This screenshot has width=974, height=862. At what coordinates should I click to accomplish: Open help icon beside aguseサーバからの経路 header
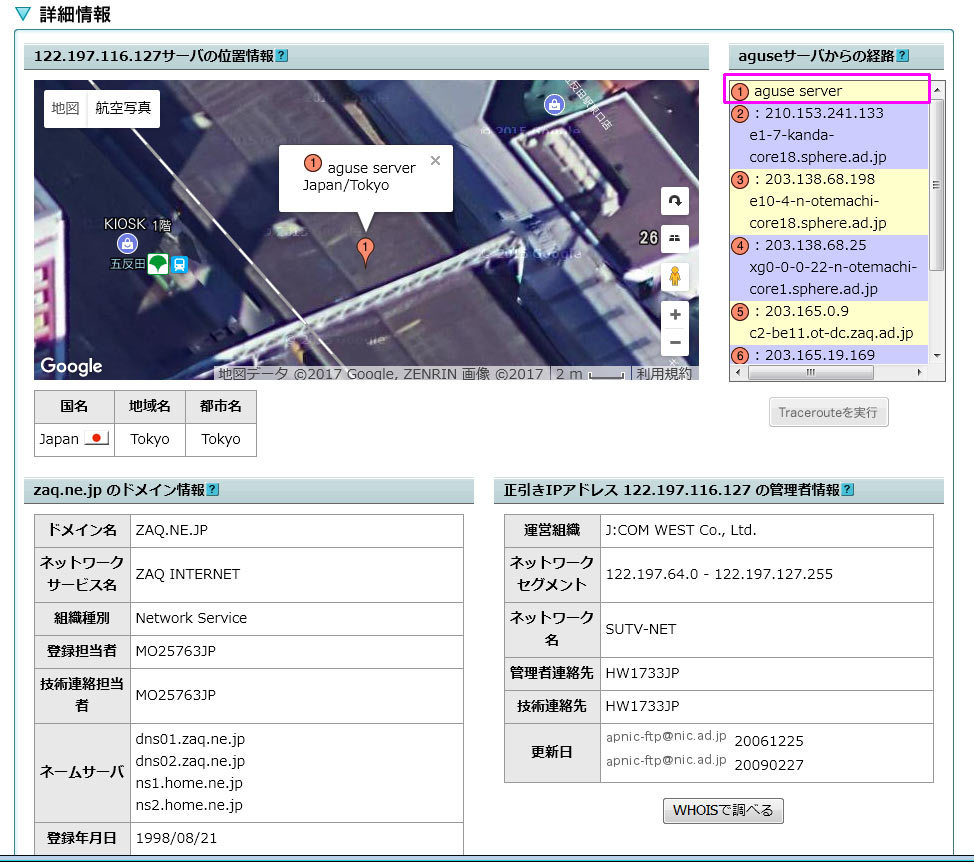903,56
